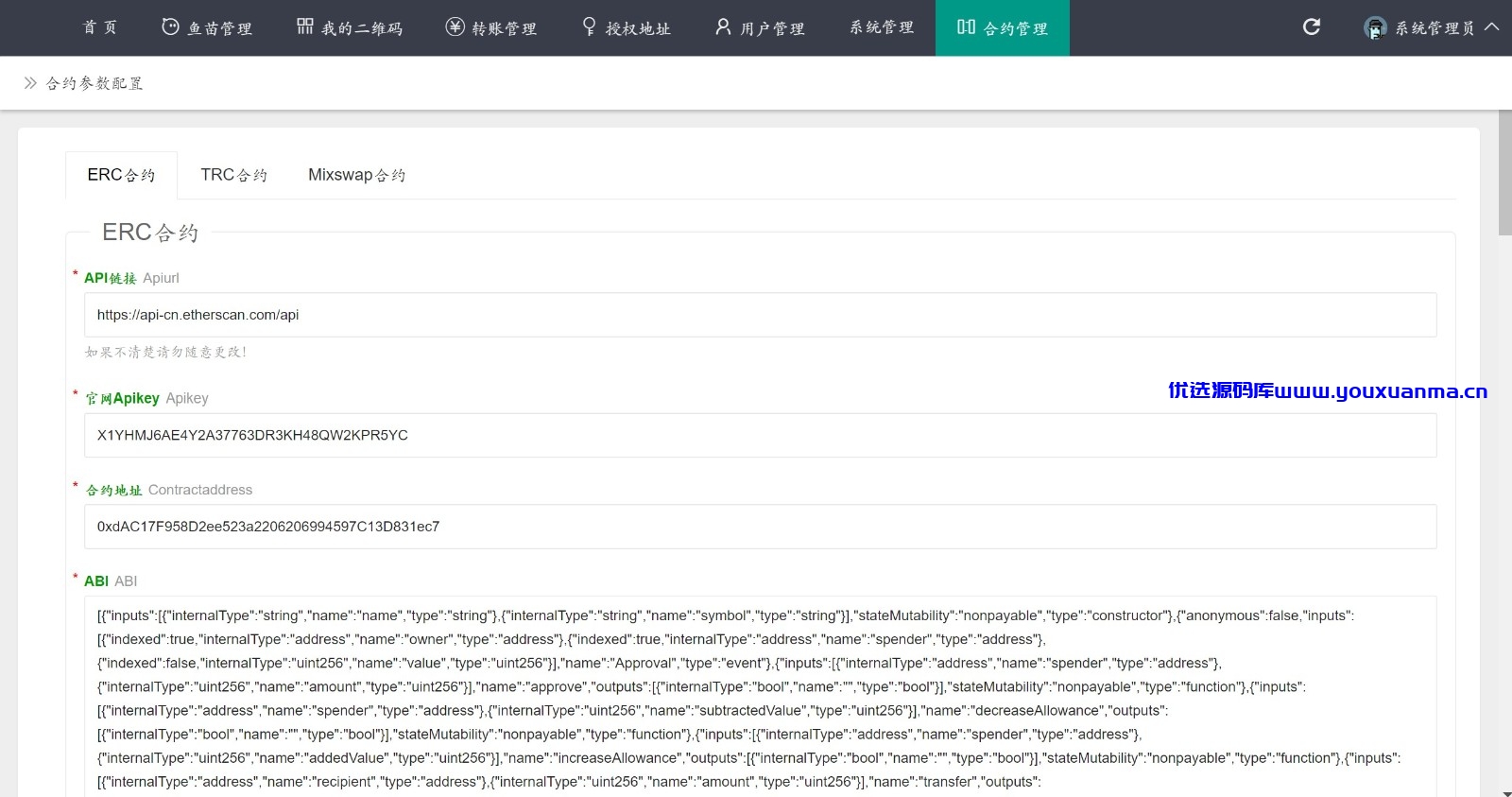Image resolution: width=1512 pixels, height=797 pixels.
Task: Switch to the ERC合约 tab
Action: click(x=121, y=175)
